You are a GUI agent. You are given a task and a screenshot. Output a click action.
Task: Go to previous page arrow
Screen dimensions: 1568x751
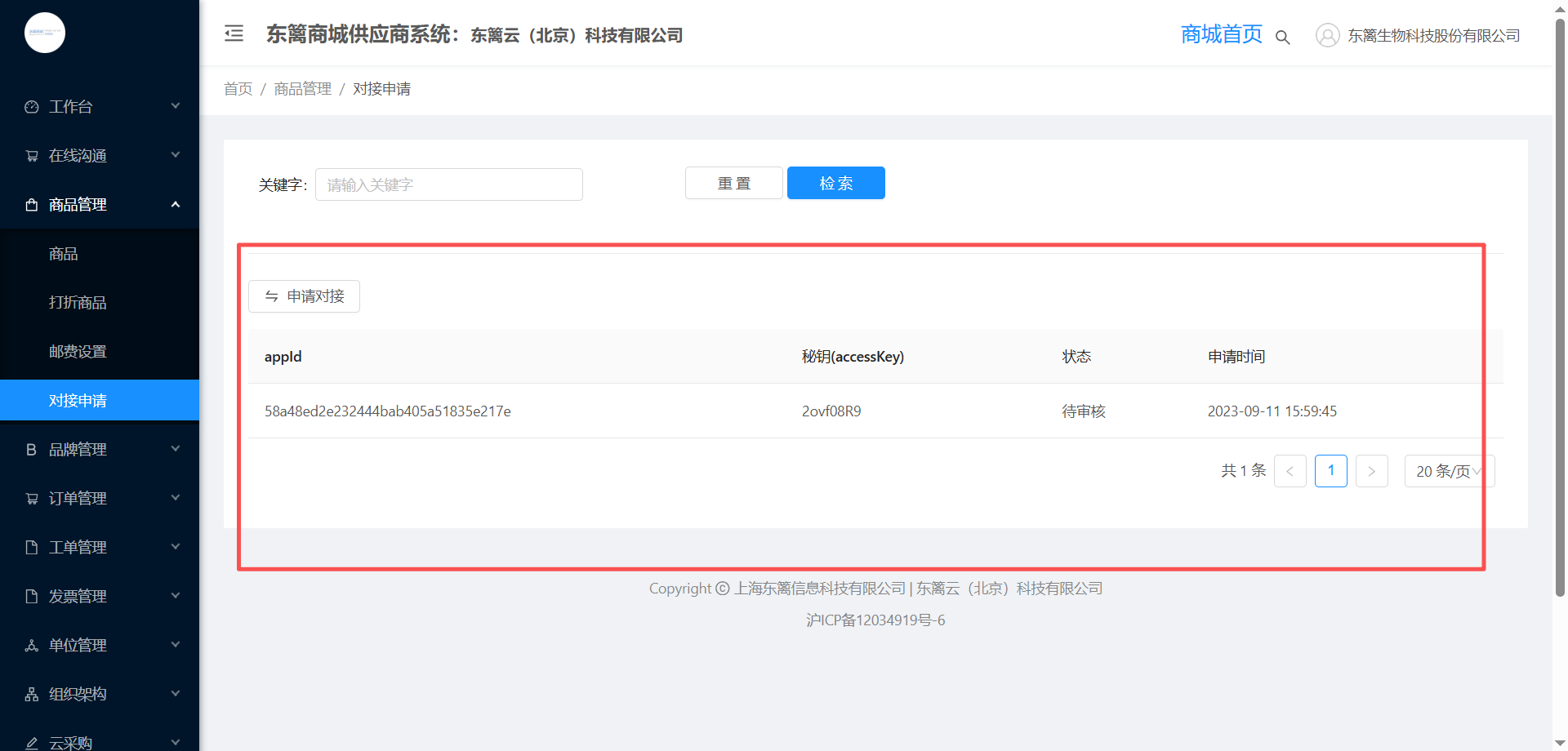click(x=1290, y=471)
